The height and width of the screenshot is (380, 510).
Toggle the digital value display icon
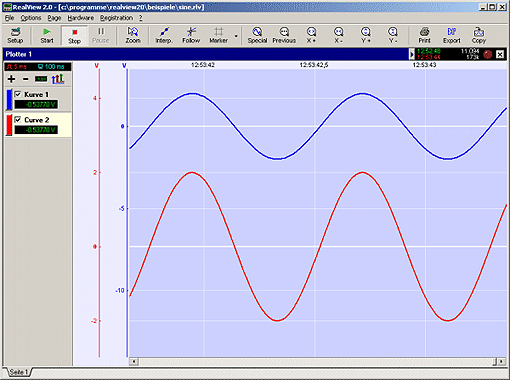[x=41, y=79]
